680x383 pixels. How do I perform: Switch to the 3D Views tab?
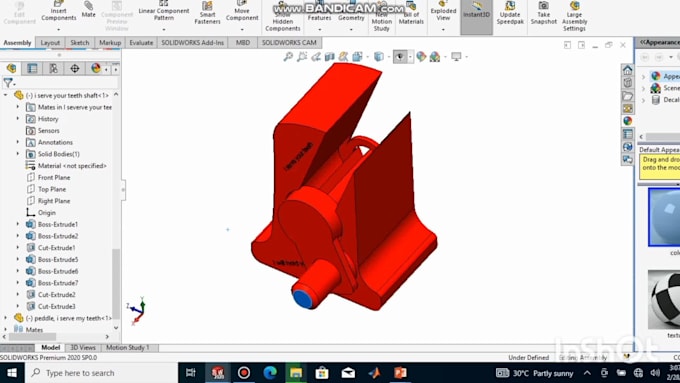(x=83, y=347)
